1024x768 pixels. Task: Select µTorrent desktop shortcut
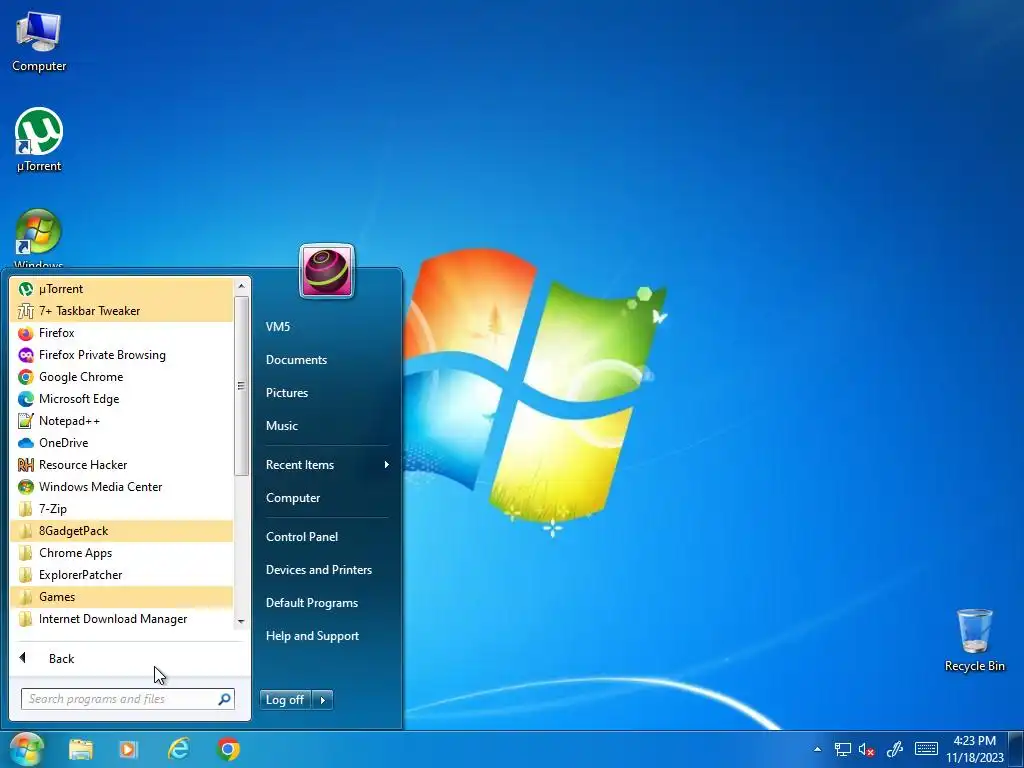pyautogui.click(x=39, y=140)
